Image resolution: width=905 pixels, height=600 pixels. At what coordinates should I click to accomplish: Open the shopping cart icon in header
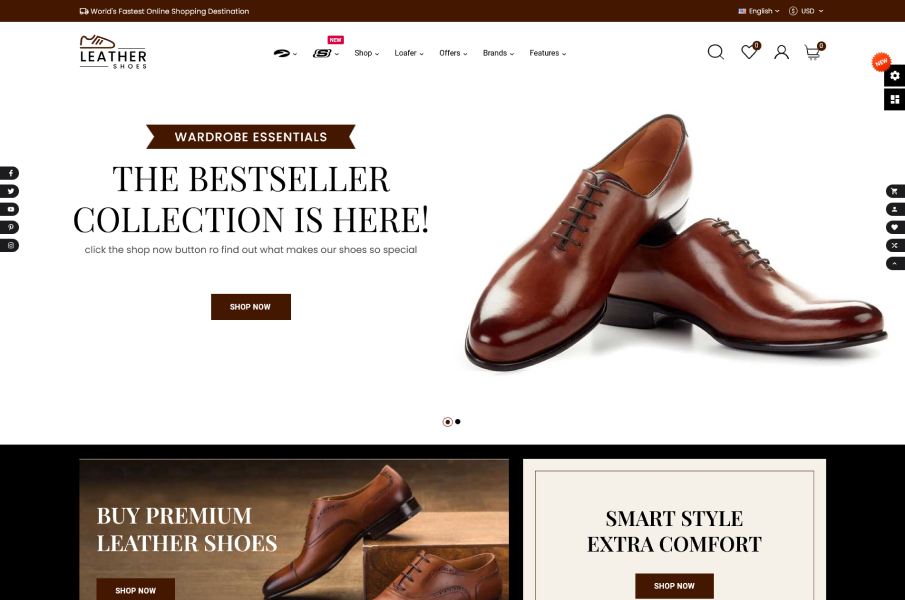813,52
